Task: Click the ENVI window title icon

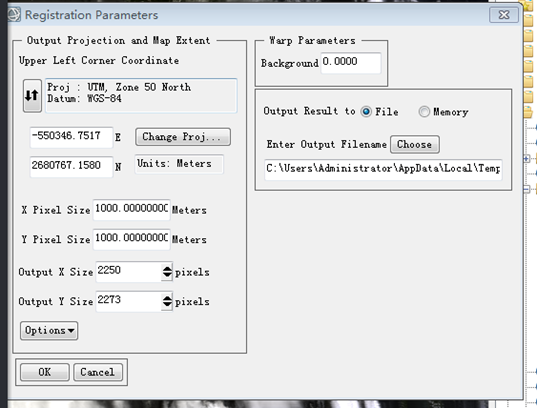Action: [x=14, y=15]
